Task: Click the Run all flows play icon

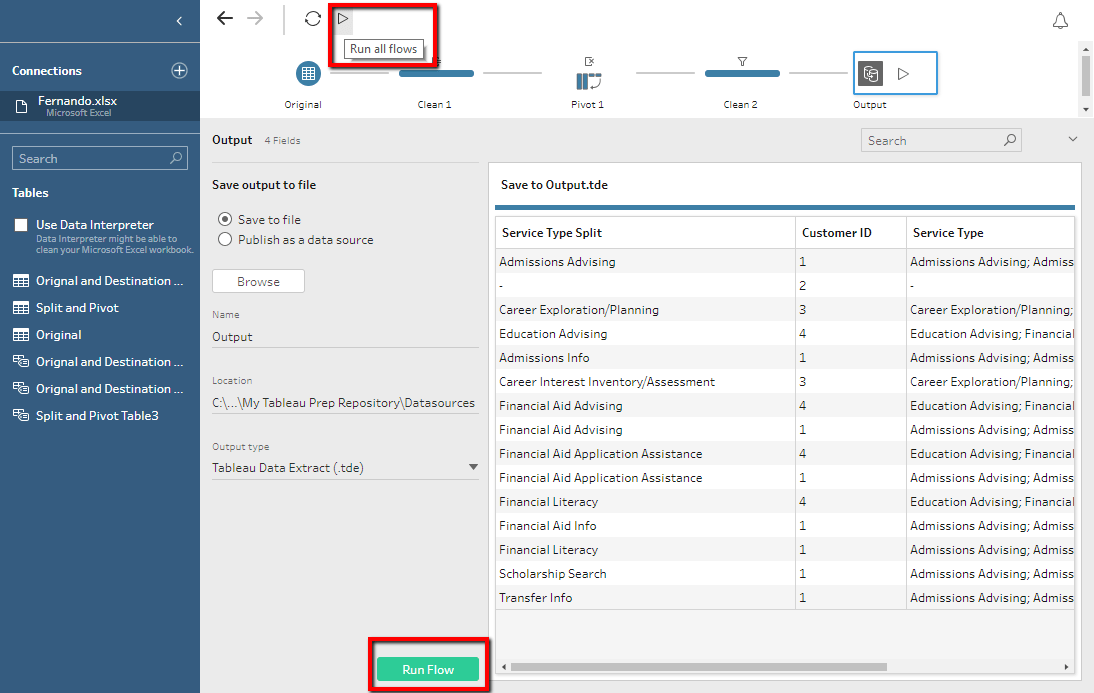Action: tap(340, 18)
